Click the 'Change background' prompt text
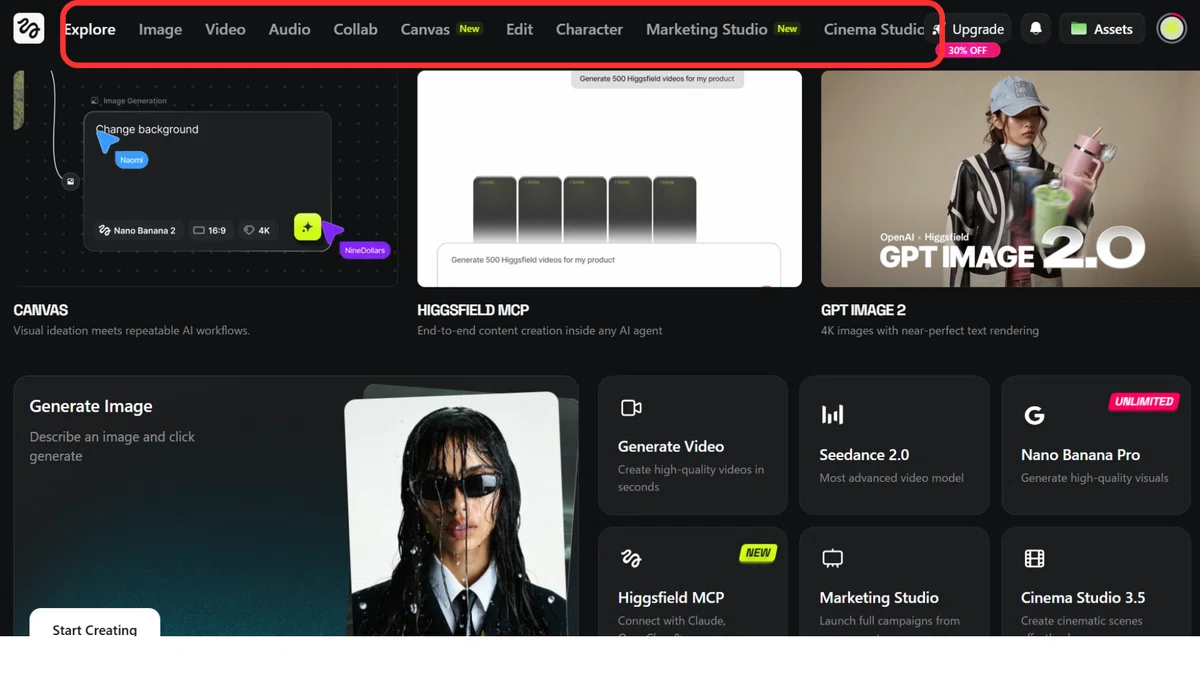Image resolution: width=1200 pixels, height=675 pixels. click(147, 129)
